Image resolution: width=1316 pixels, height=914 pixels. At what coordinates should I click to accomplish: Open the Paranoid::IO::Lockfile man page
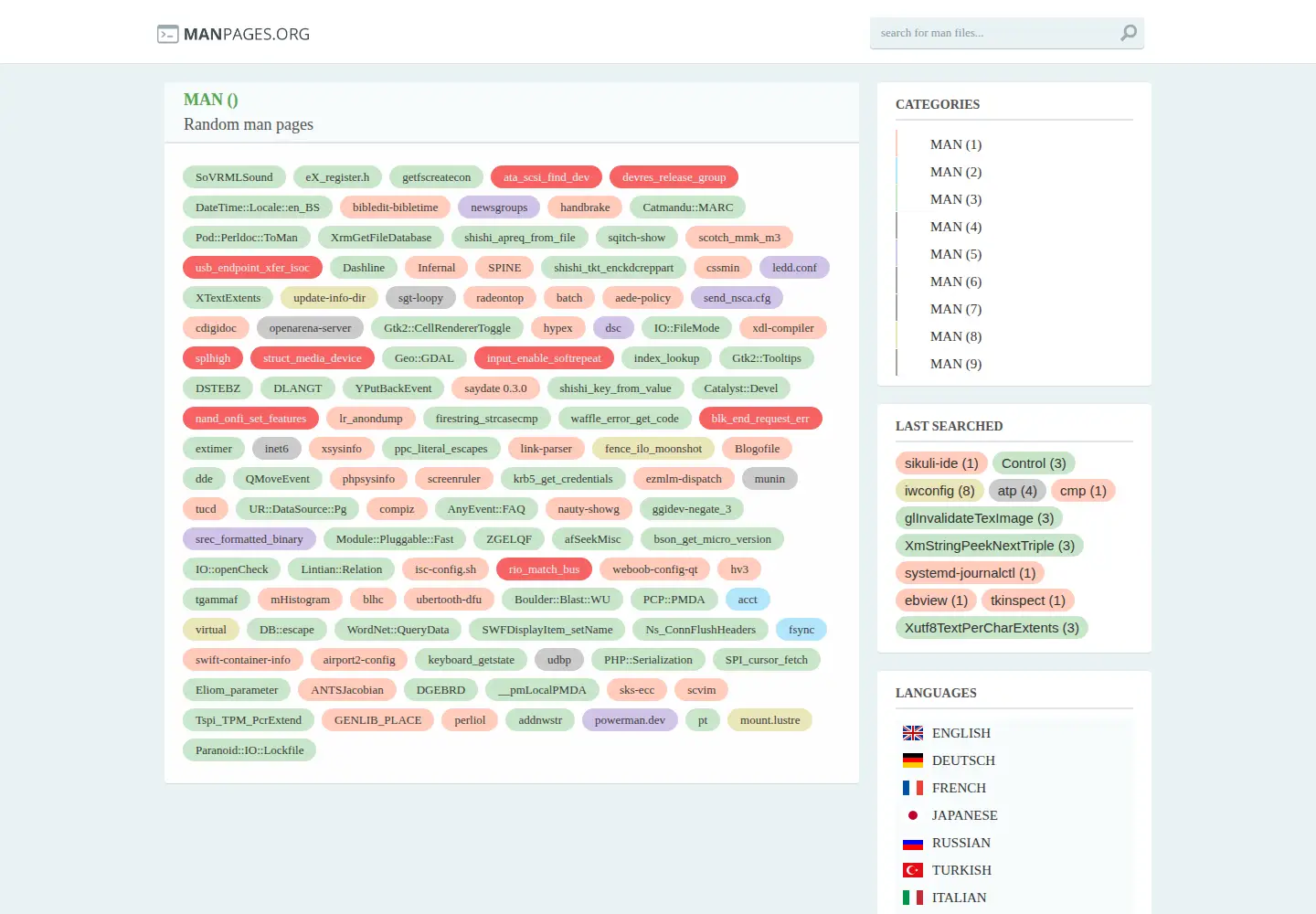[x=249, y=750]
